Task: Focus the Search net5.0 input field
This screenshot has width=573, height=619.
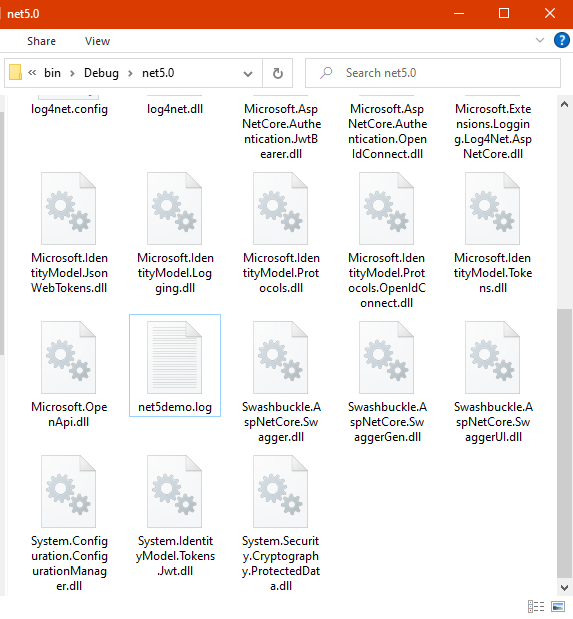Action: coord(432,73)
